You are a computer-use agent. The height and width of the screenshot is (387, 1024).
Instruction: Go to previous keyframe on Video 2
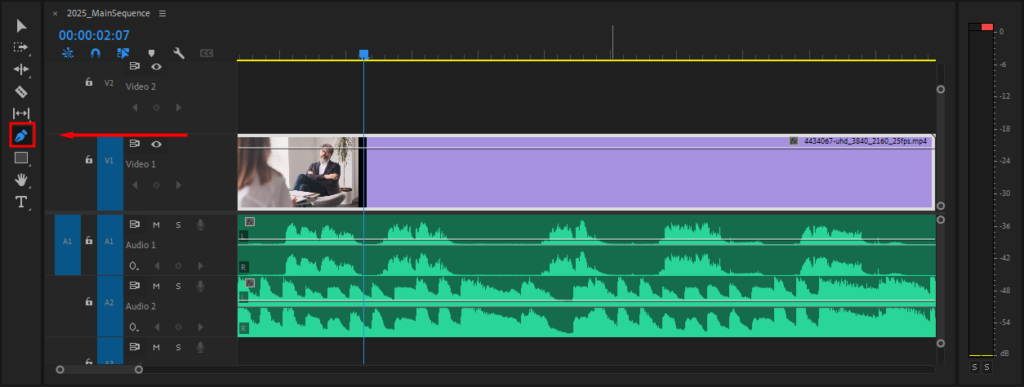(x=135, y=107)
